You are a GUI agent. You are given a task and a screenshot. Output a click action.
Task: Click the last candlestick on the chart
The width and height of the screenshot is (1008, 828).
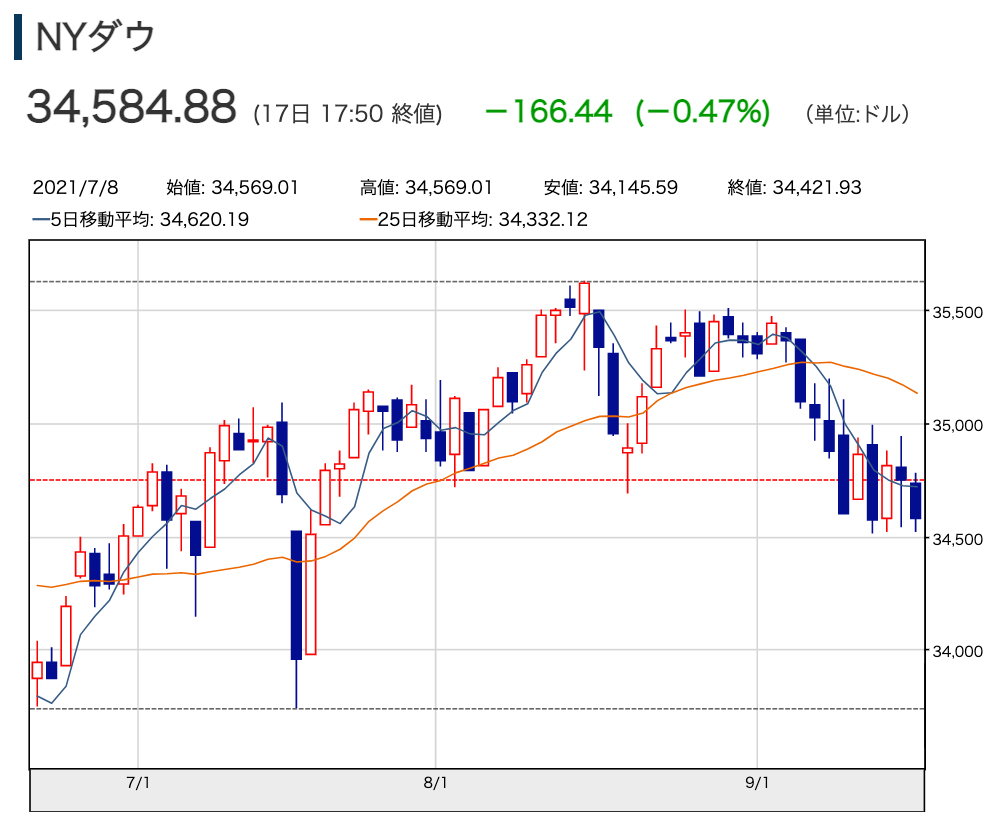click(915, 501)
